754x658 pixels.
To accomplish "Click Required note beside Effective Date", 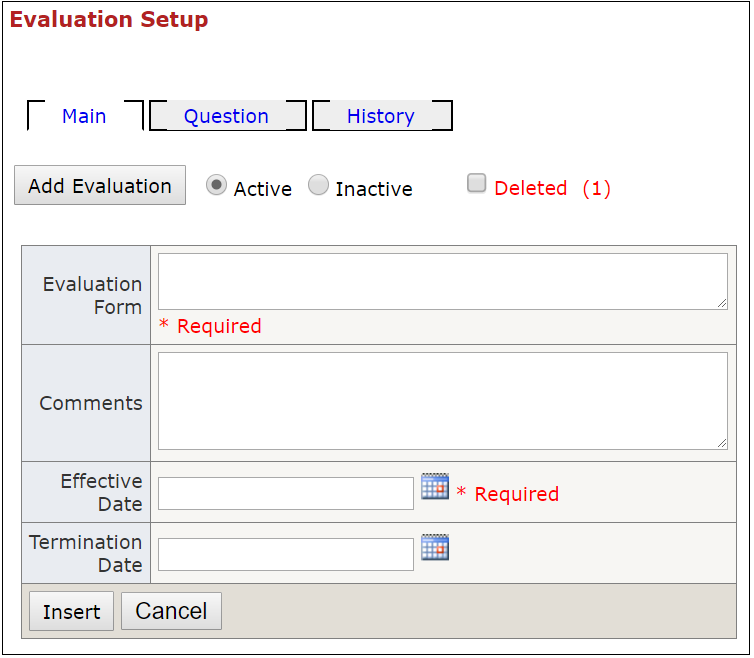I will click(x=508, y=494).
